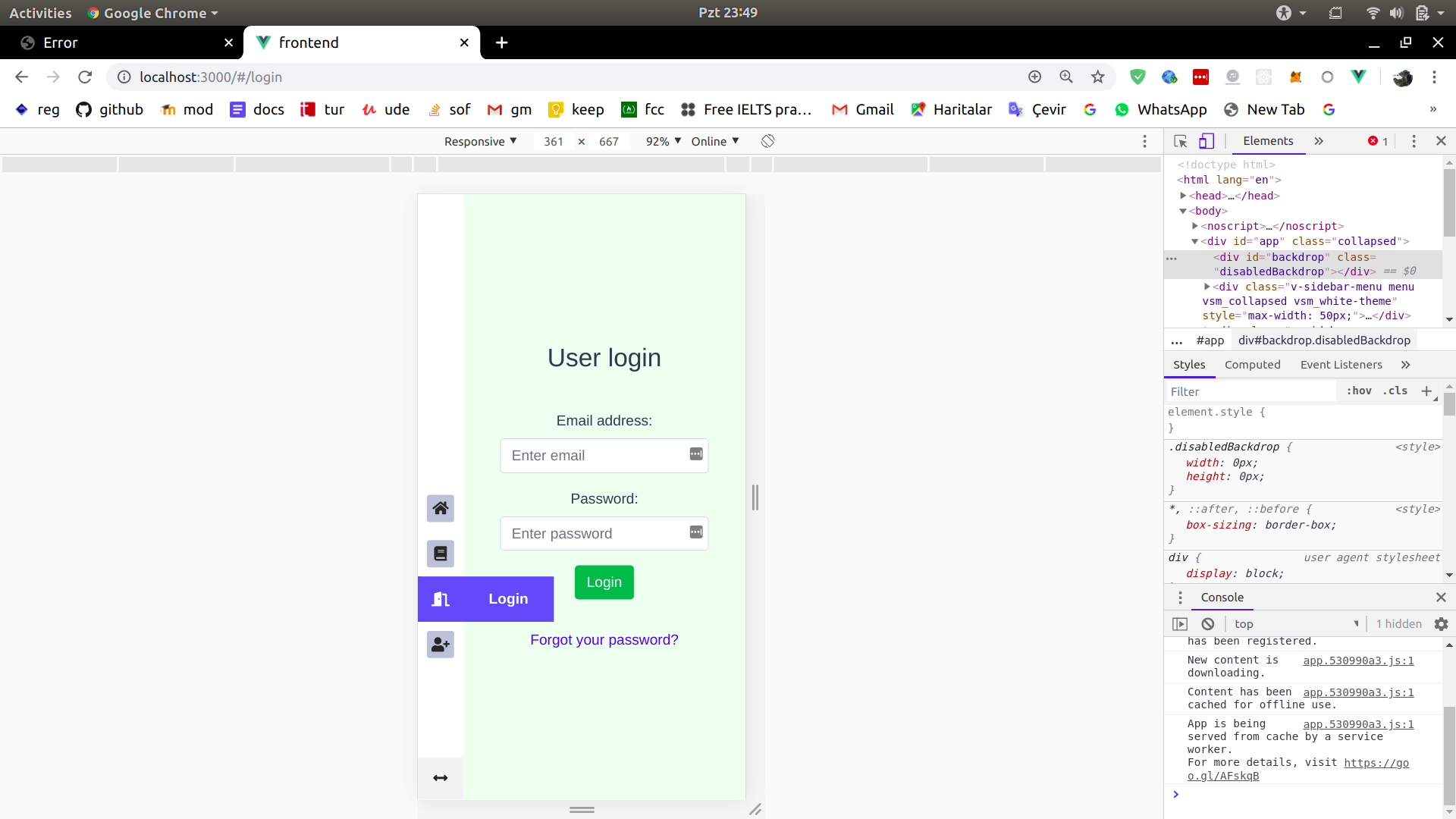1456x819 pixels.
Task: Clear console with the ban icon
Action: 1208,624
